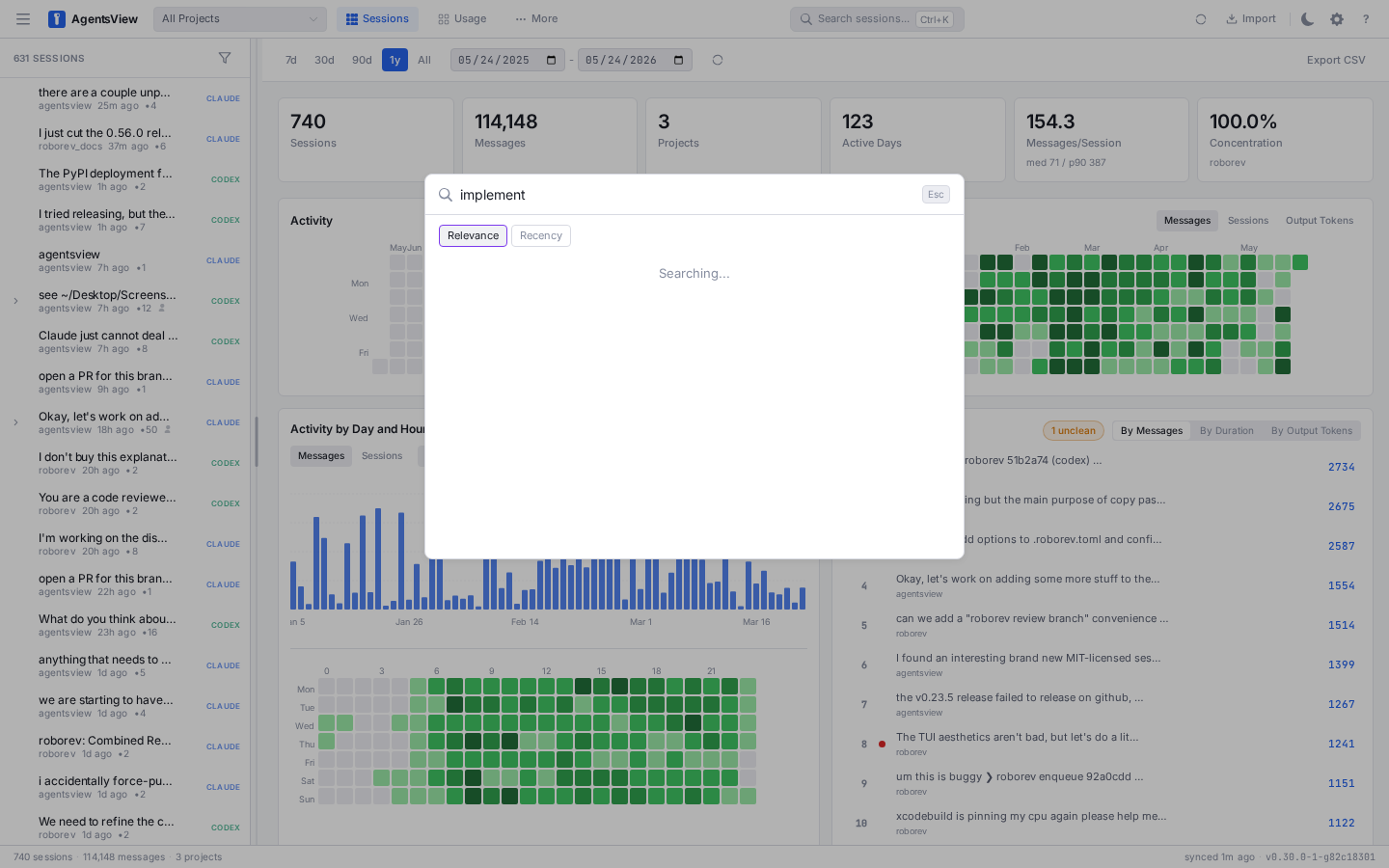Switch to the Sessions tab
Screen dimensions: 1389x868
(377, 19)
